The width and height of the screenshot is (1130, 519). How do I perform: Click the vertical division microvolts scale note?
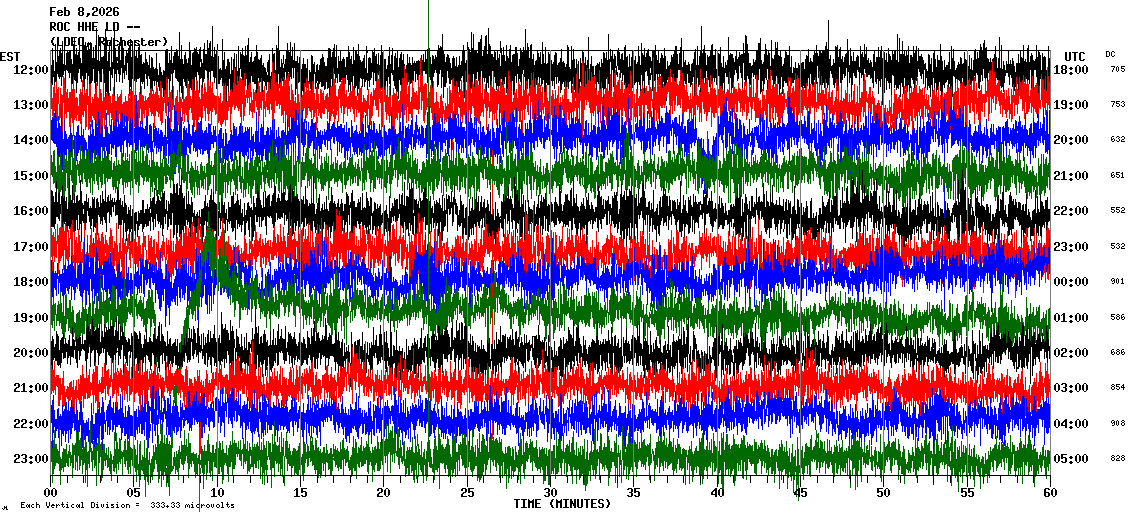(x=127, y=506)
